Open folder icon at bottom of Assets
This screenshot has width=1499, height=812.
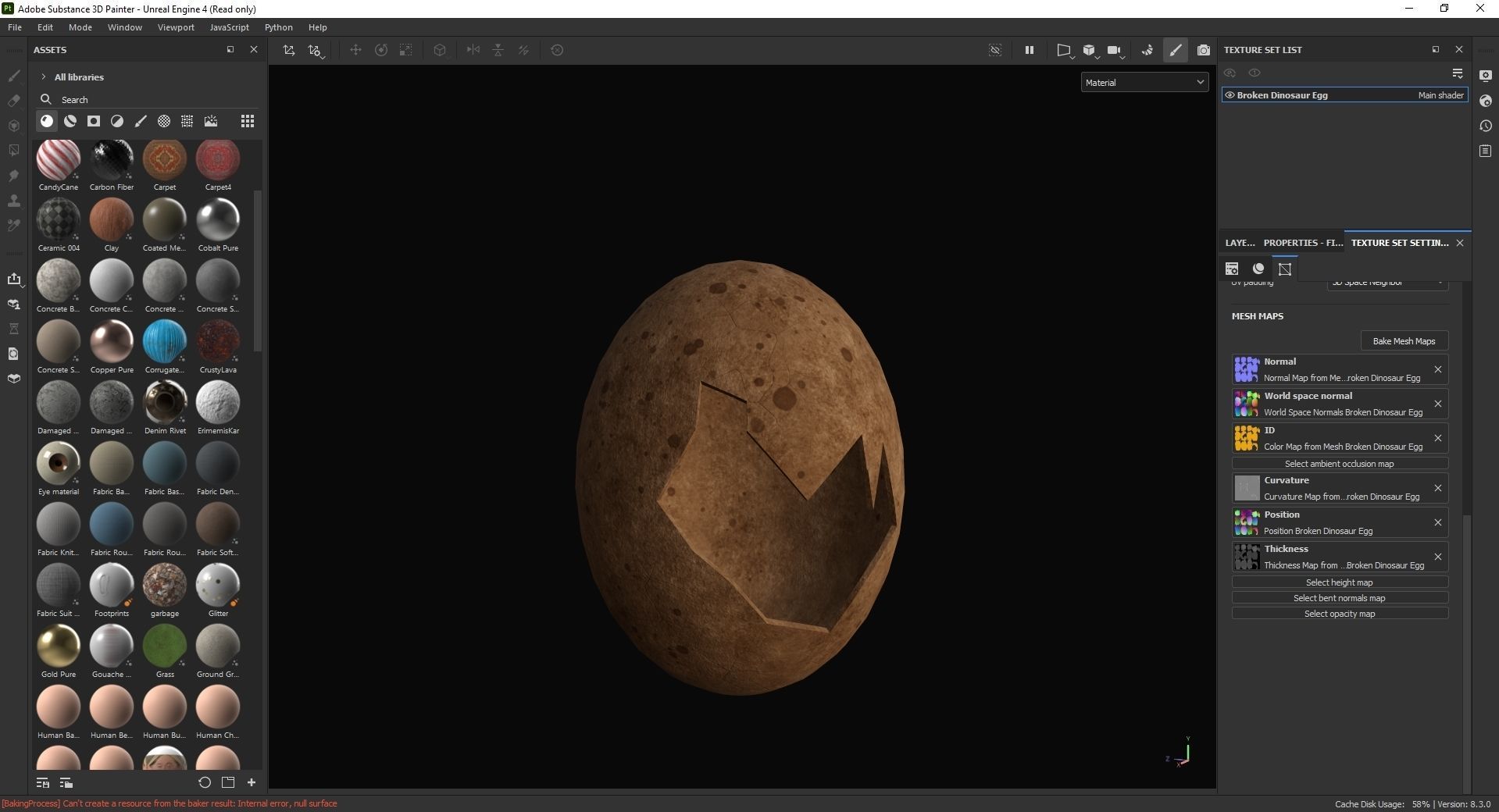point(228,782)
